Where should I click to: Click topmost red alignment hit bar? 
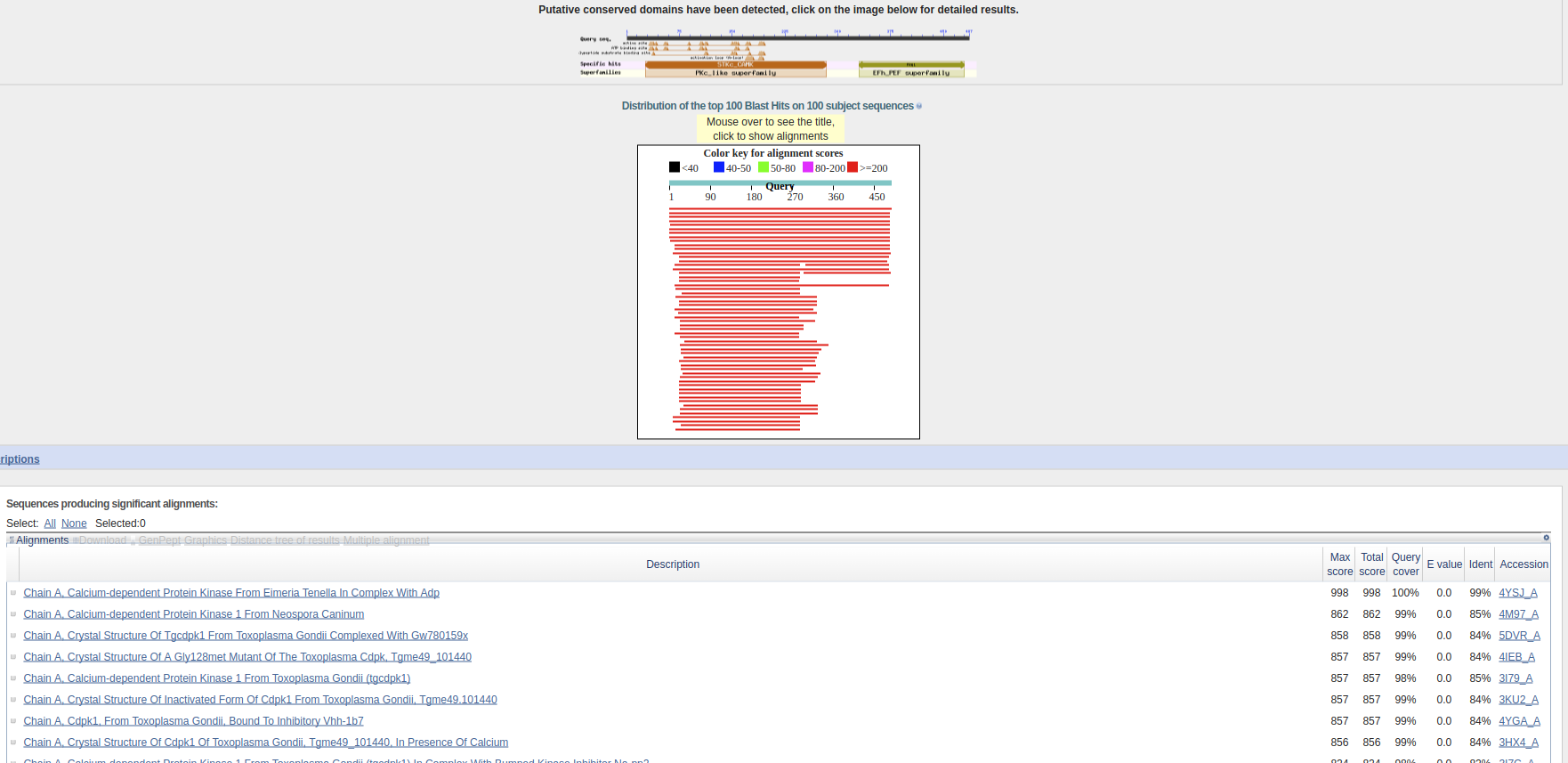click(780, 209)
